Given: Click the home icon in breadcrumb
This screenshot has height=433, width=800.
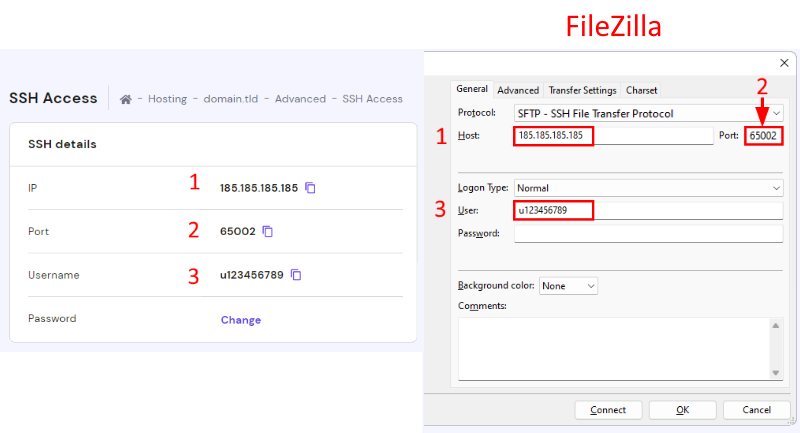Looking at the screenshot, I should point(126,99).
